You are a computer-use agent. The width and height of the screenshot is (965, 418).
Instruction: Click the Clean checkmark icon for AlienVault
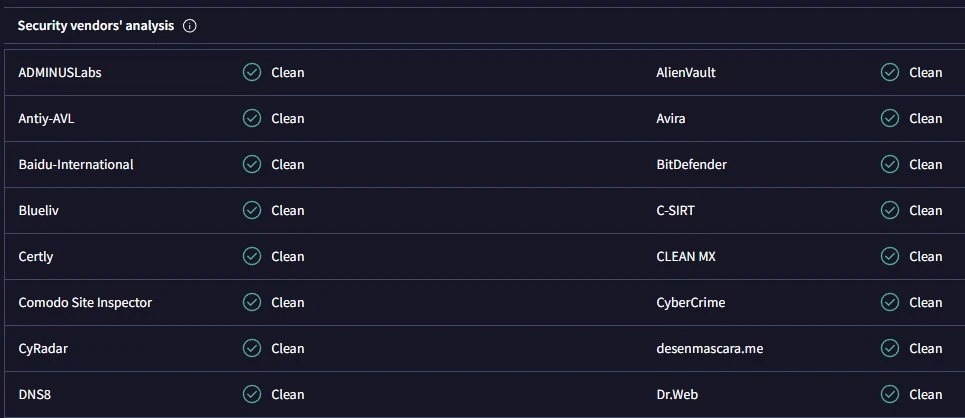pyautogui.click(x=889, y=72)
